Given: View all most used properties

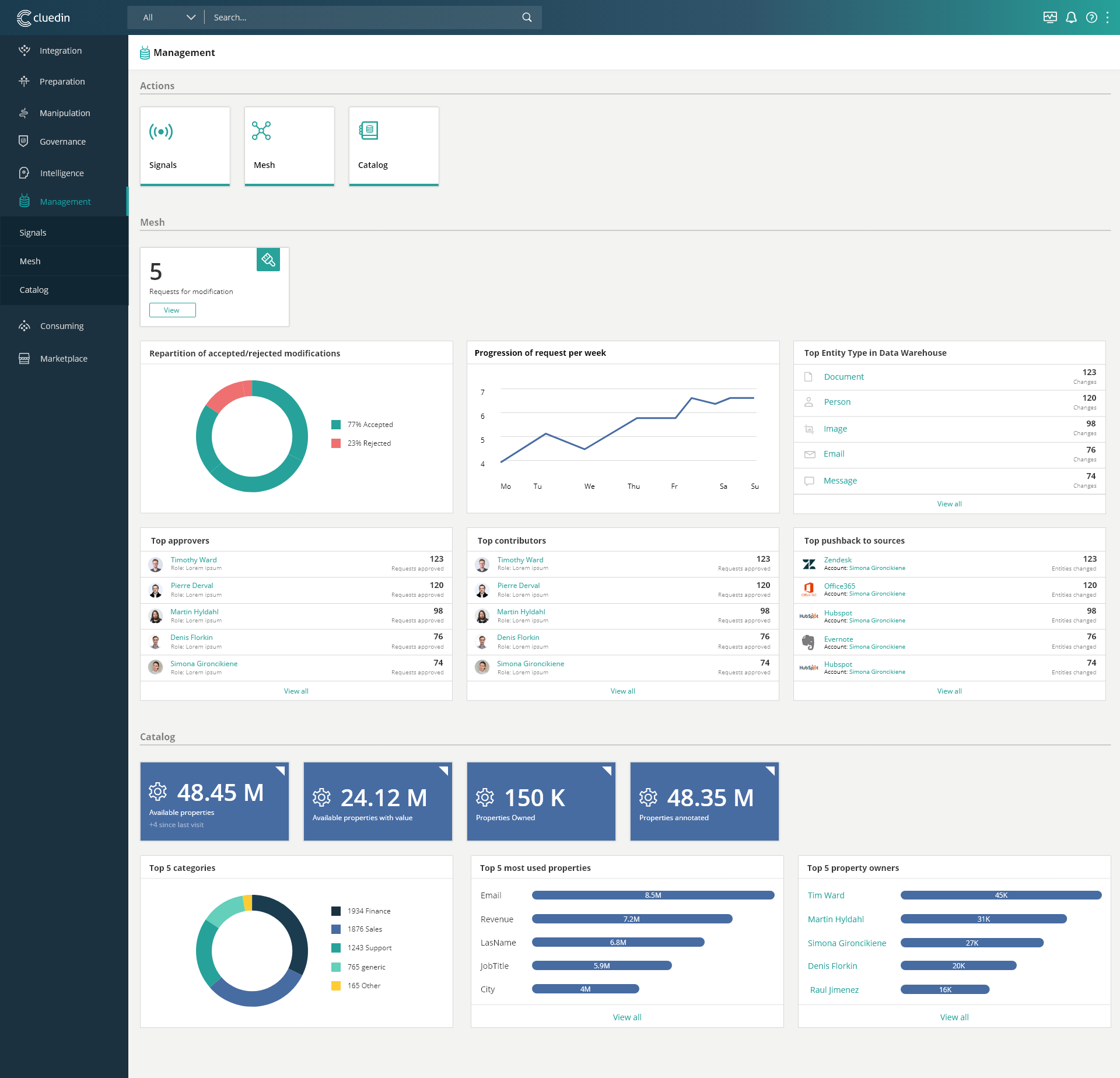Looking at the screenshot, I should (x=627, y=1017).
